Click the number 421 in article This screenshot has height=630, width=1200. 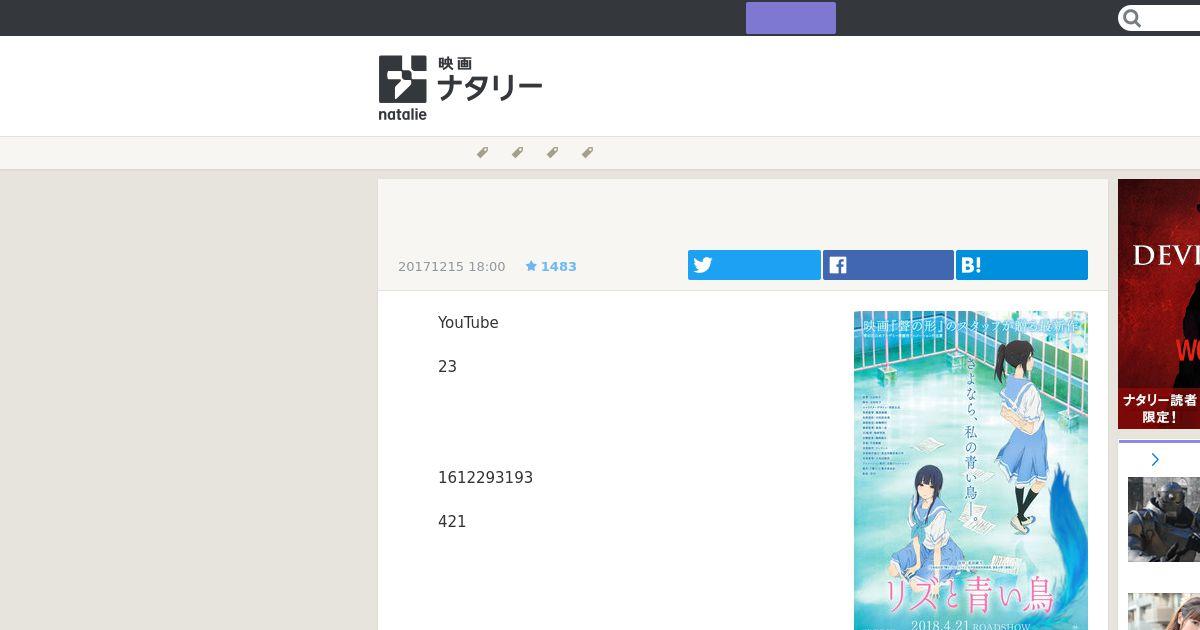tap(452, 522)
